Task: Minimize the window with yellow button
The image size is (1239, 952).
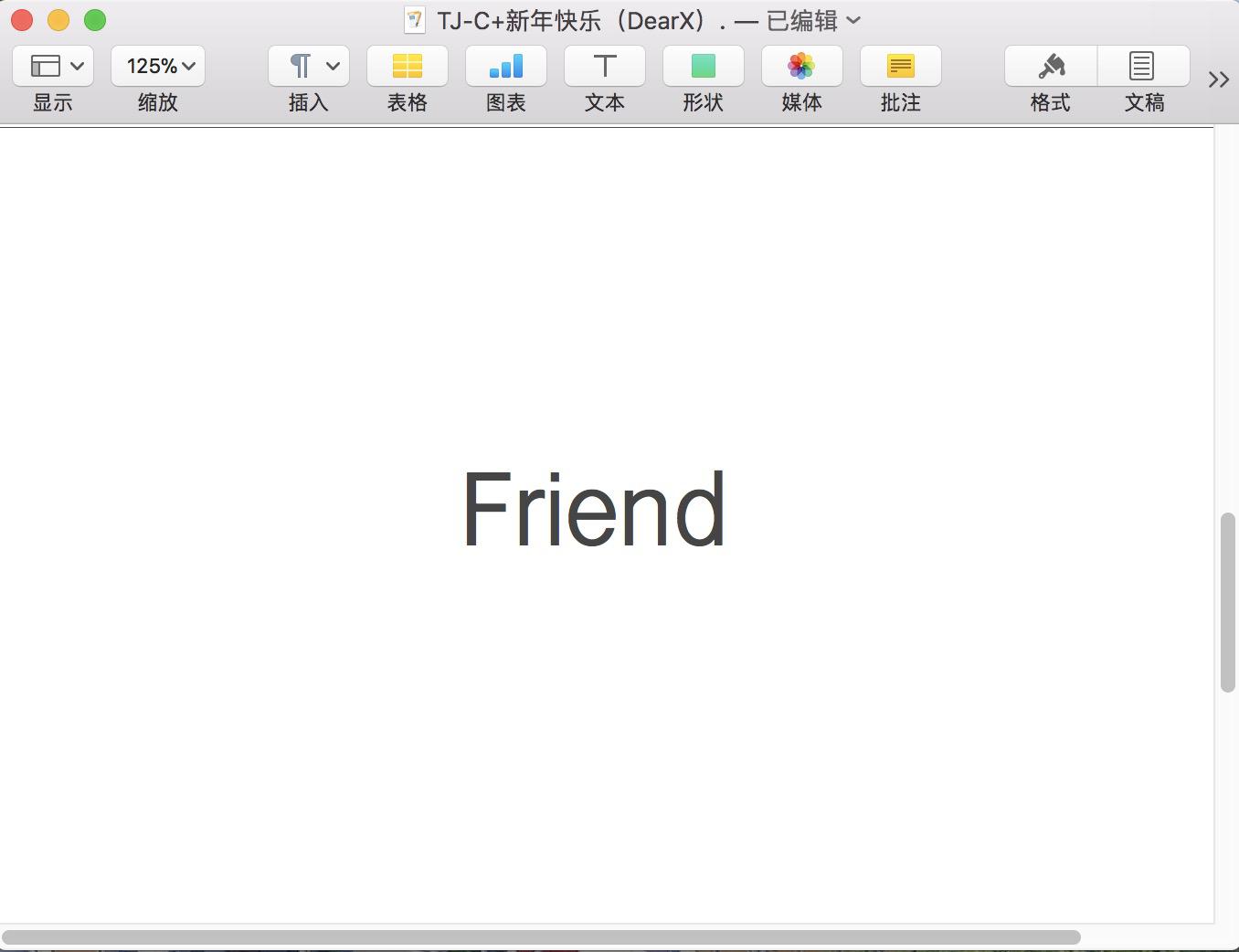Action: pyautogui.click(x=58, y=20)
